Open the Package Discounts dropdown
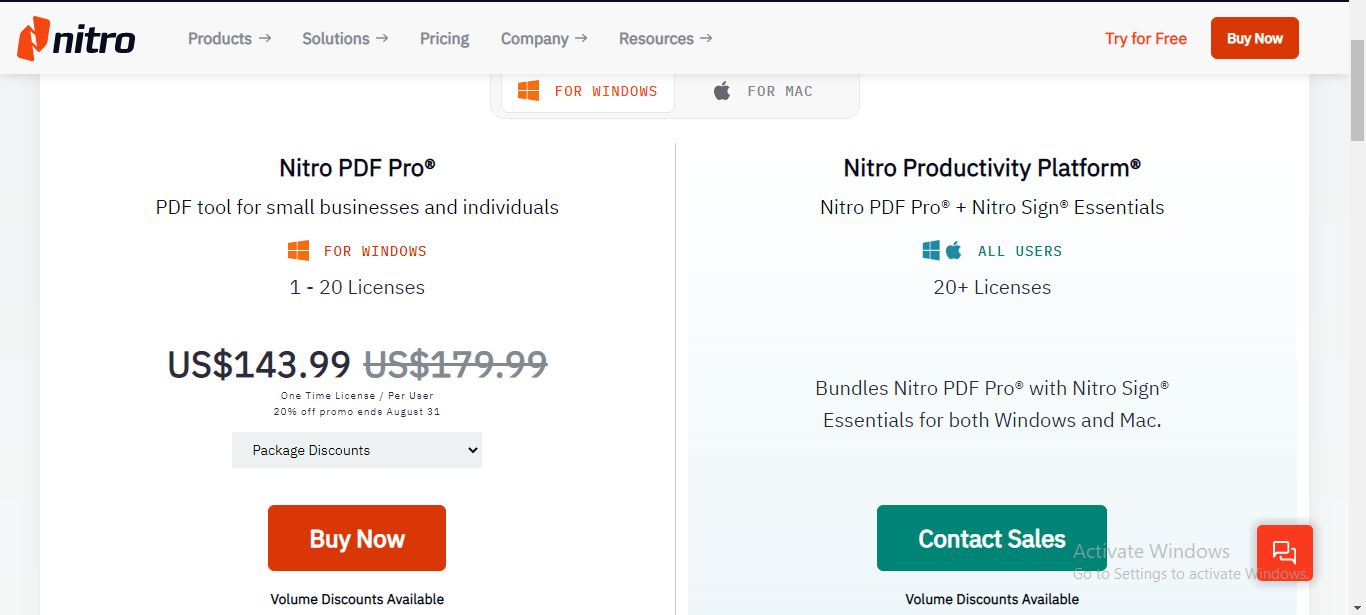The width and height of the screenshot is (1366, 615). (357, 450)
